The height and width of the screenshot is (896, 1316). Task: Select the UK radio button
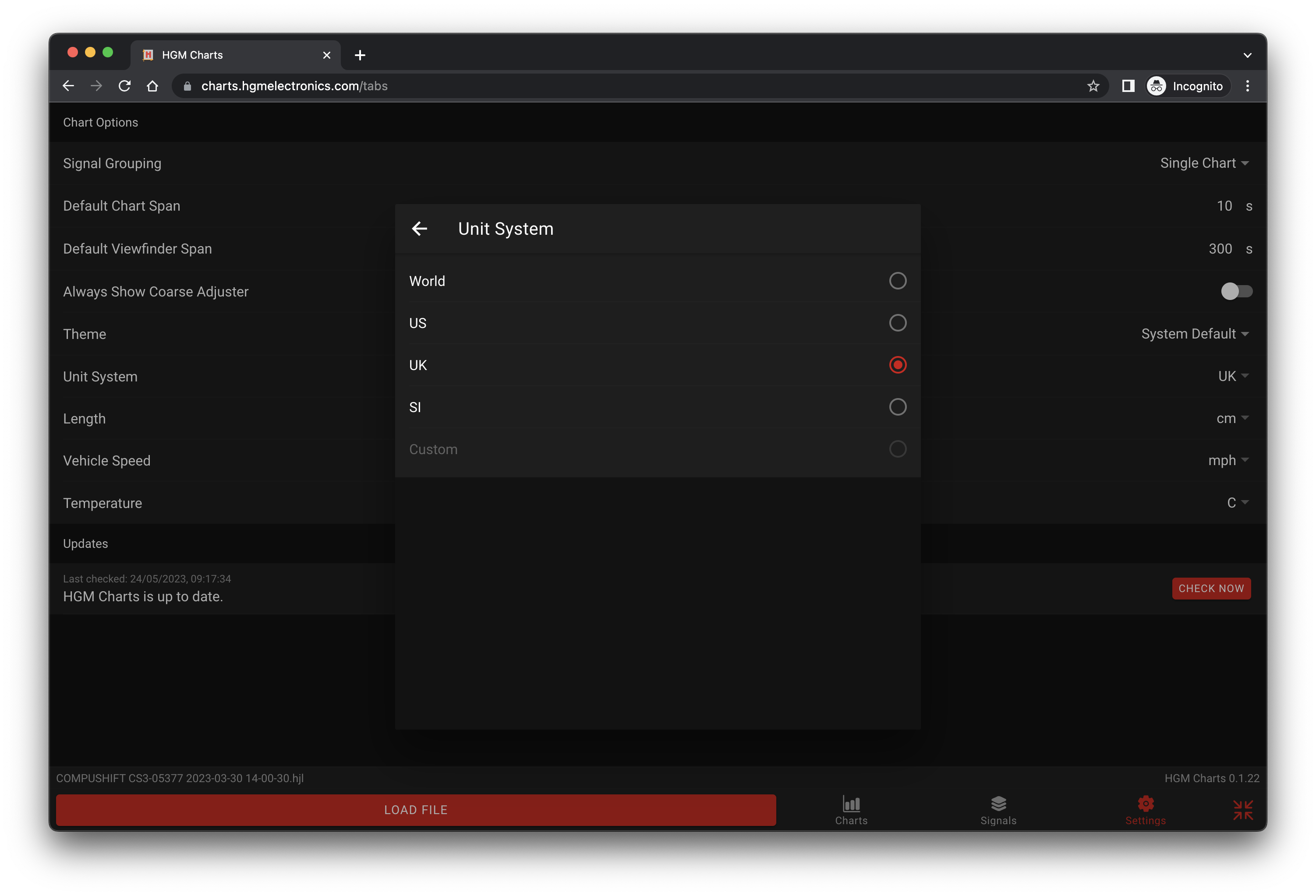click(x=898, y=365)
